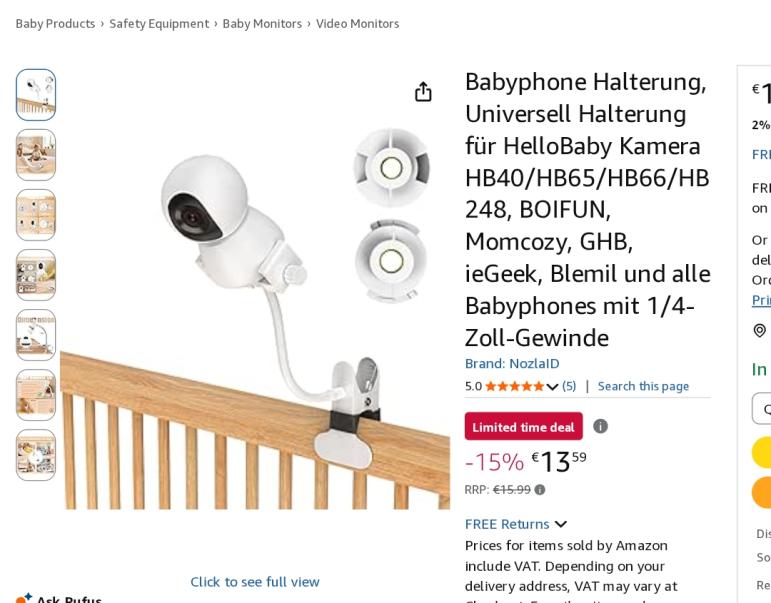Open the Ask Rufus assistant icon

(24, 598)
